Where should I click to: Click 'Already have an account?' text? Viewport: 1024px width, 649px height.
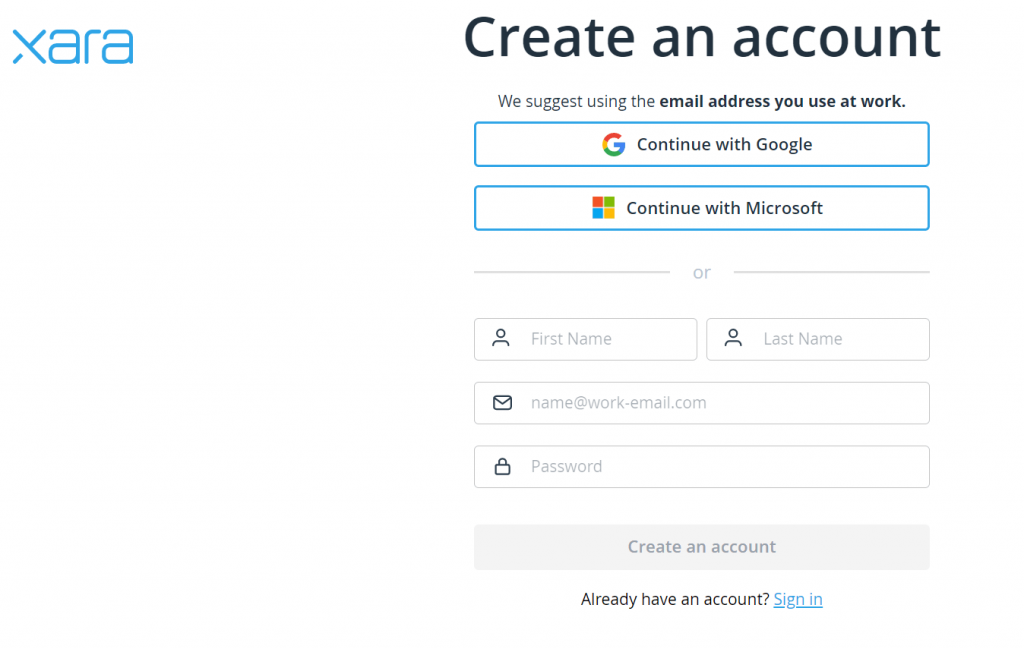[673, 599]
